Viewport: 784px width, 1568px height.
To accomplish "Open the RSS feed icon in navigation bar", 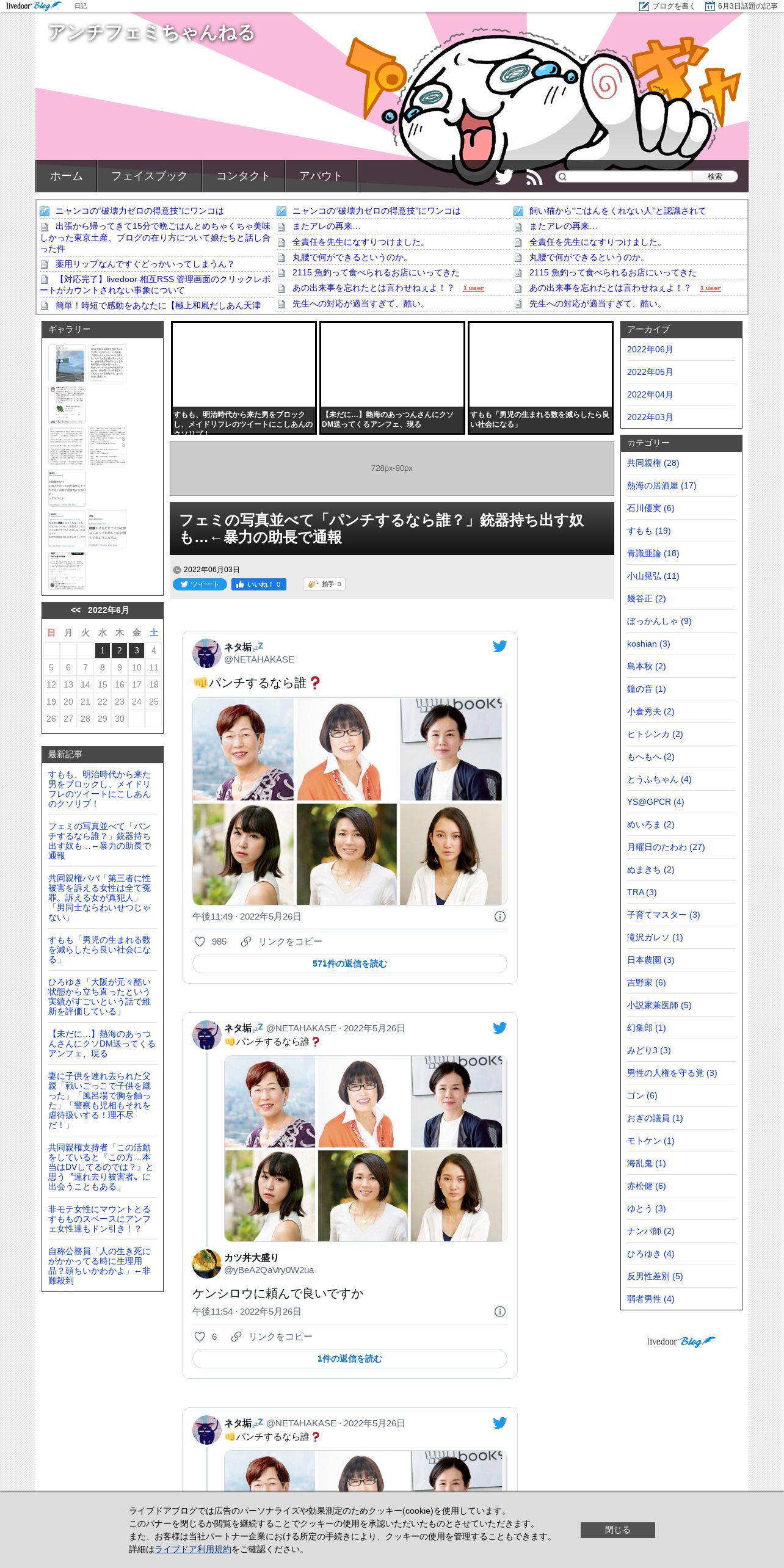I will [534, 178].
